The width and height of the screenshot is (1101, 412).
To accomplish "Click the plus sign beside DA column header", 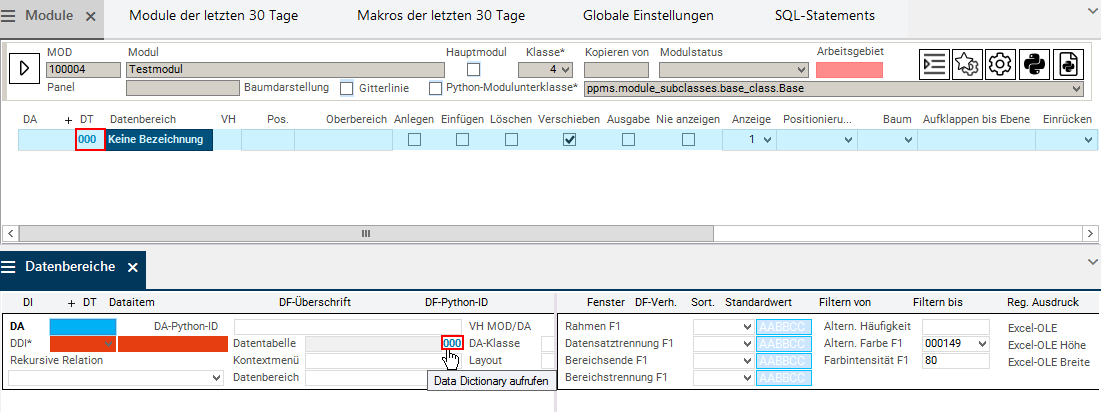I will coord(68,119).
